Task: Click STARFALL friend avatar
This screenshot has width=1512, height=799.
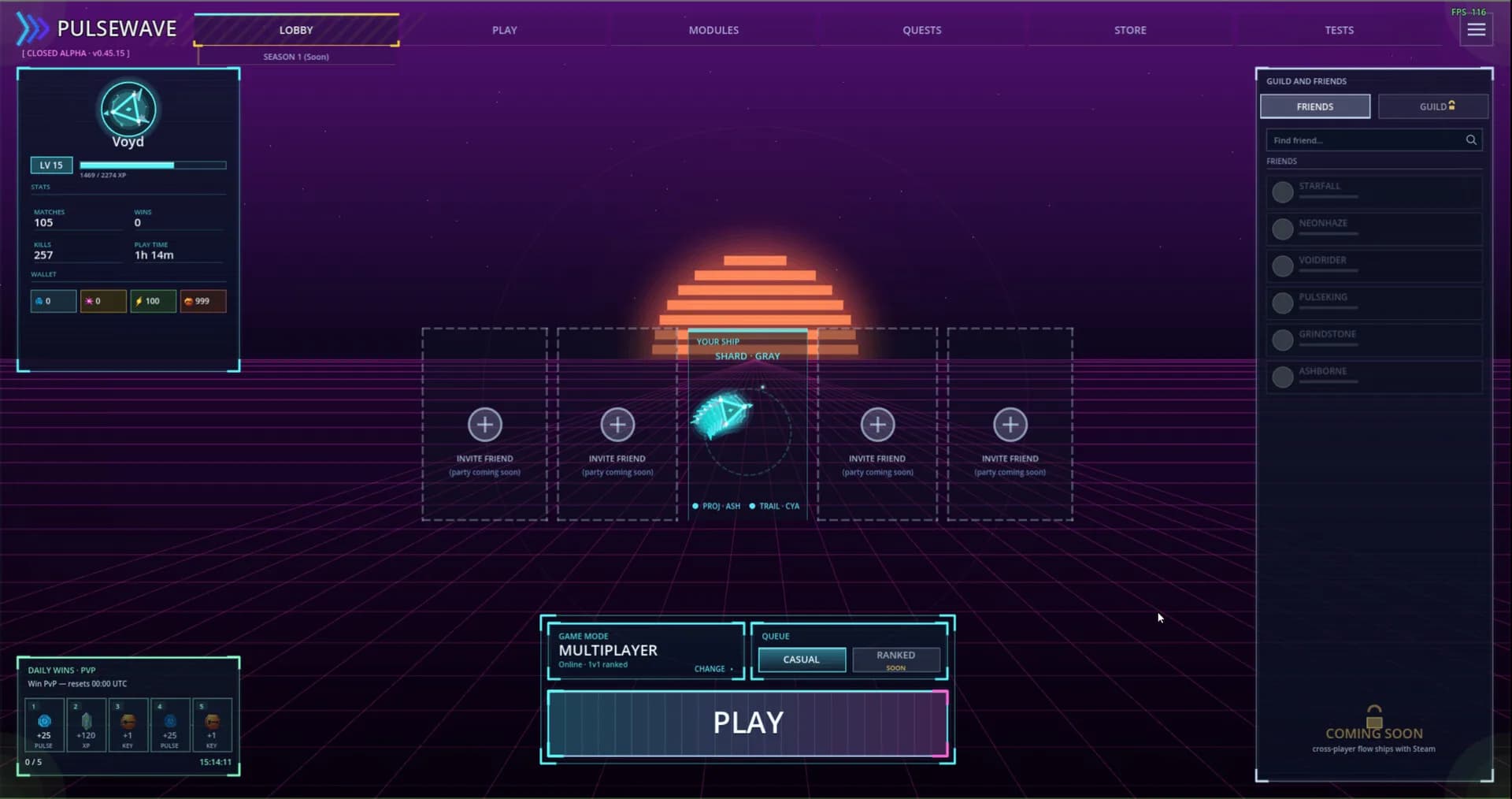Action: 1283,191
